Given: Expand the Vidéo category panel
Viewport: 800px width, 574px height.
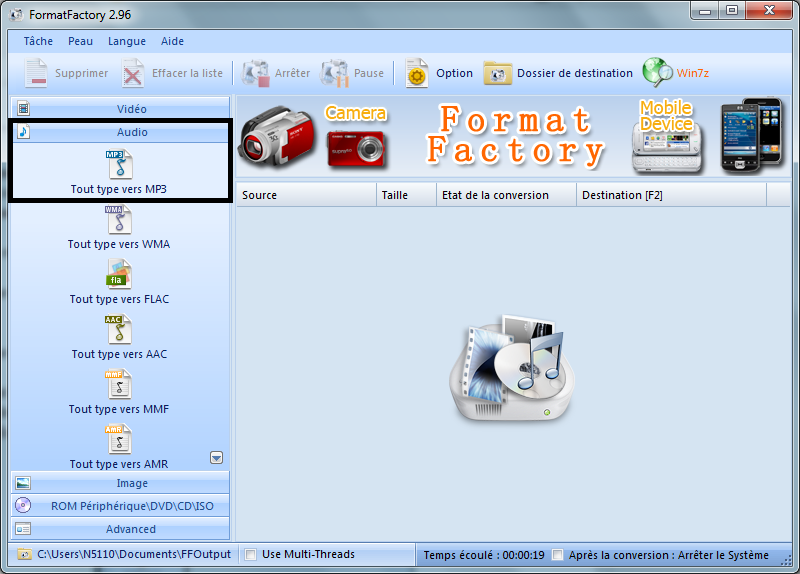Looking at the screenshot, I should (120, 108).
